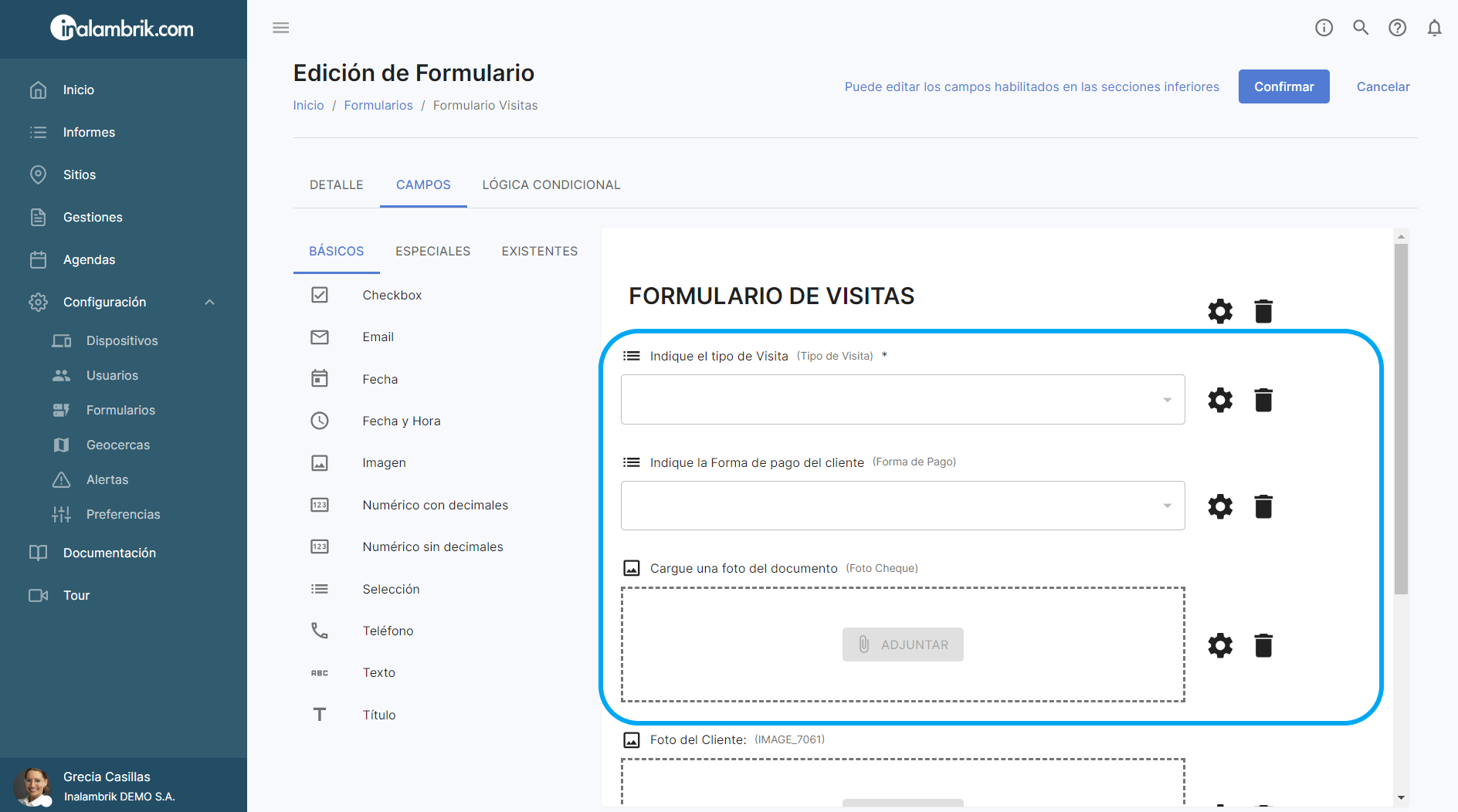
Task: Open the search magnifier icon
Action: pos(1361,28)
